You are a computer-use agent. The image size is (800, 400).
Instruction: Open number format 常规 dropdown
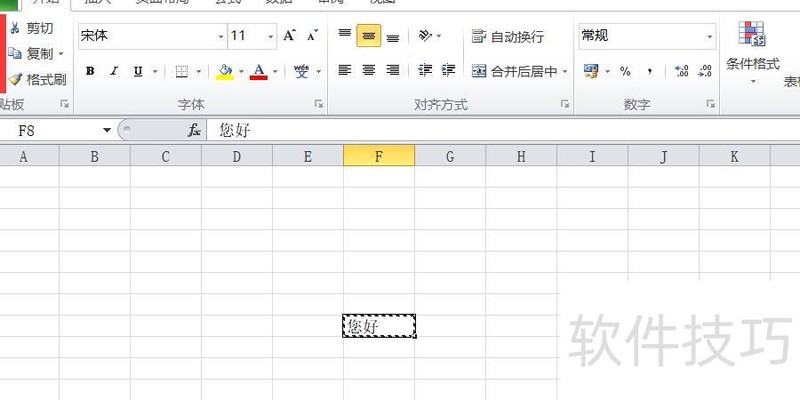point(709,37)
